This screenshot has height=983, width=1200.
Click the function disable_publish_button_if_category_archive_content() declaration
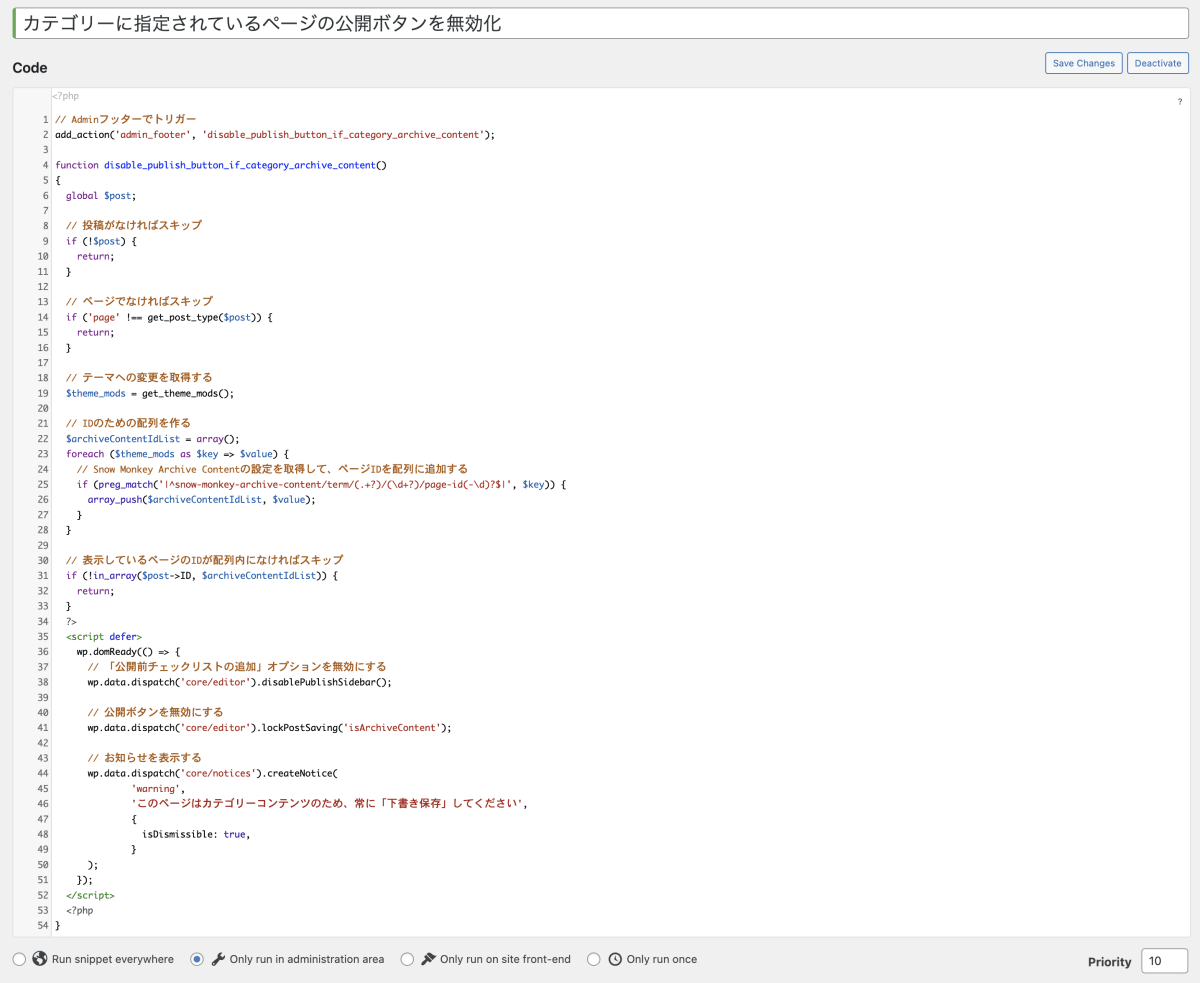[221, 165]
